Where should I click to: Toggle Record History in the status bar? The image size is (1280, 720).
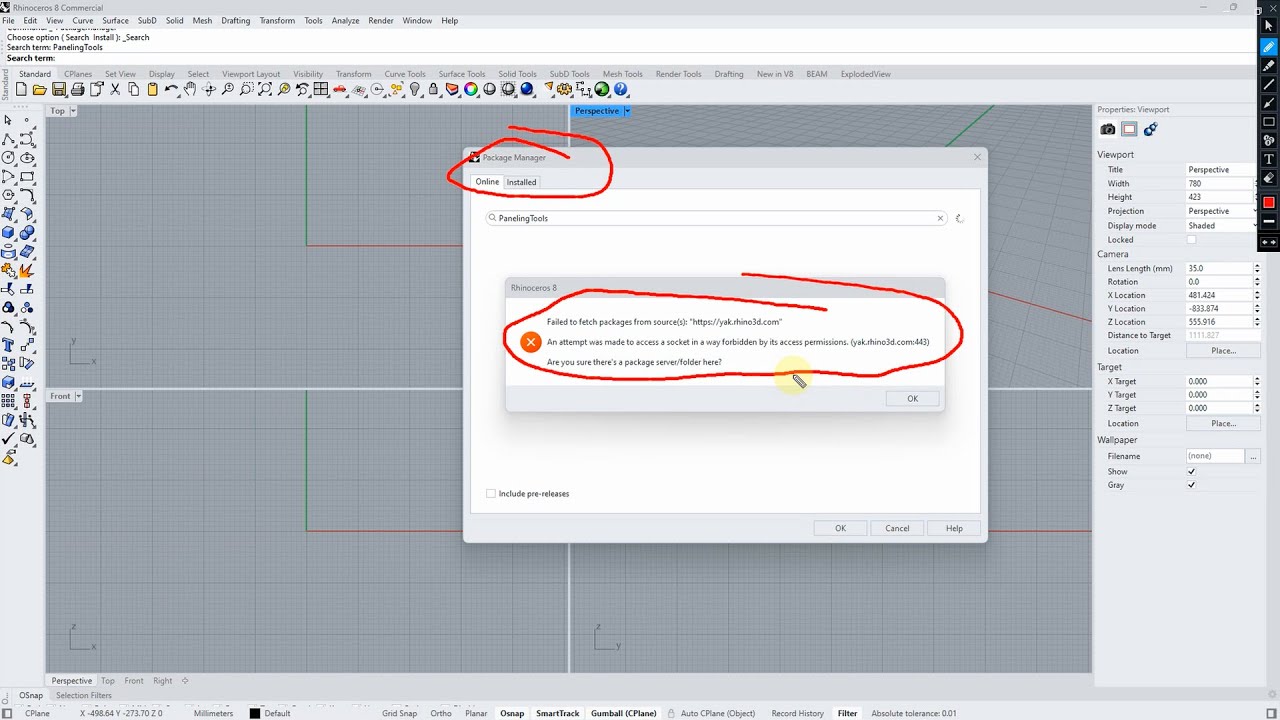tap(798, 713)
